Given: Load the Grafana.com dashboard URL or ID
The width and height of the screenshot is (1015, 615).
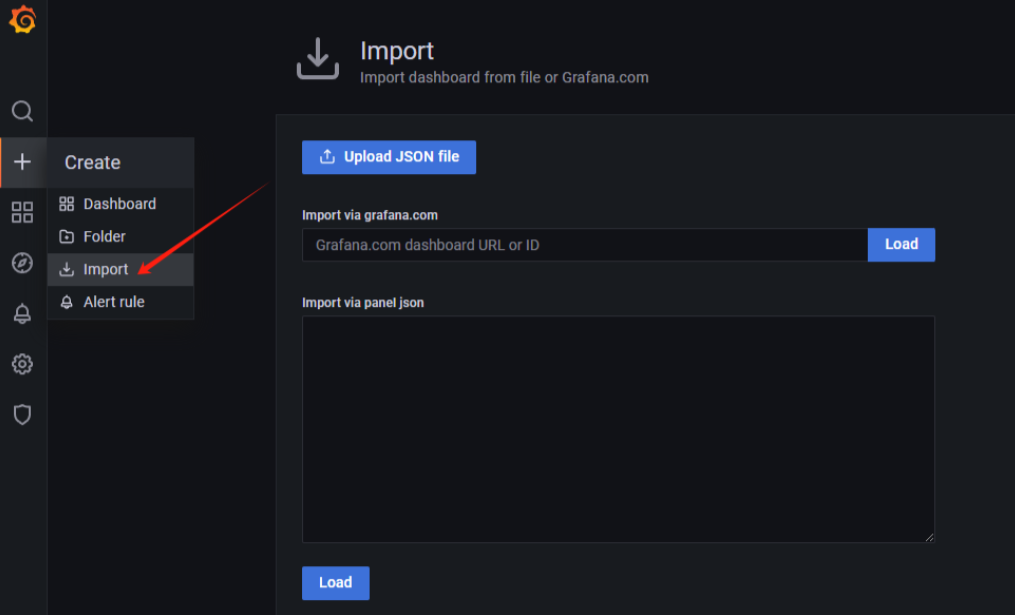Looking at the screenshot, I should tap(901, 245).
